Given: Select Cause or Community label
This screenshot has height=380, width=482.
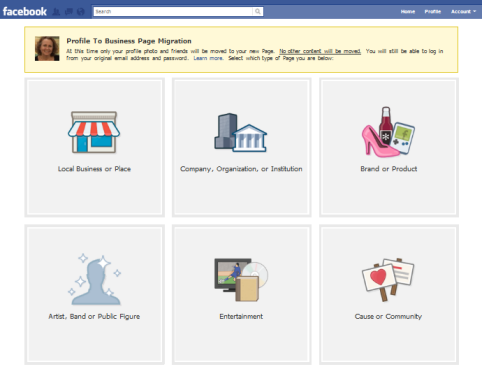Looking at the screenshot, I should (388, 316).
